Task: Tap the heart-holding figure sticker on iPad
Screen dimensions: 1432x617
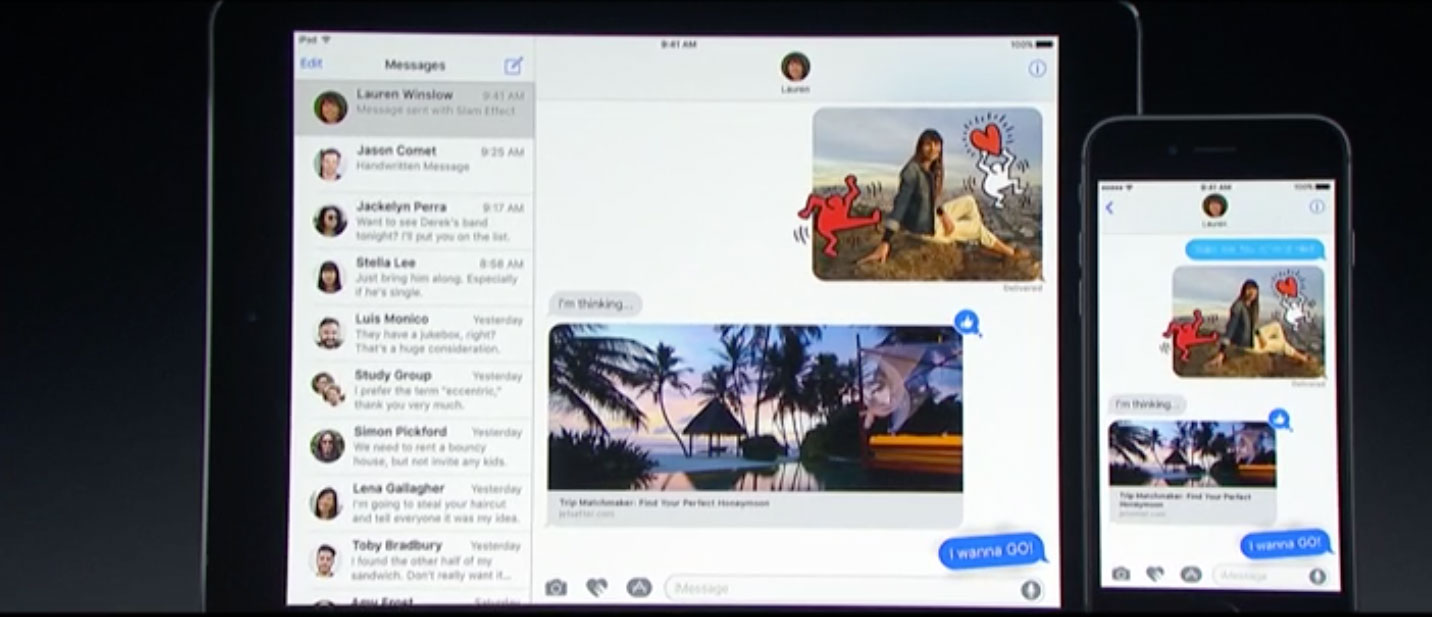Action: [x=992, y=156]
